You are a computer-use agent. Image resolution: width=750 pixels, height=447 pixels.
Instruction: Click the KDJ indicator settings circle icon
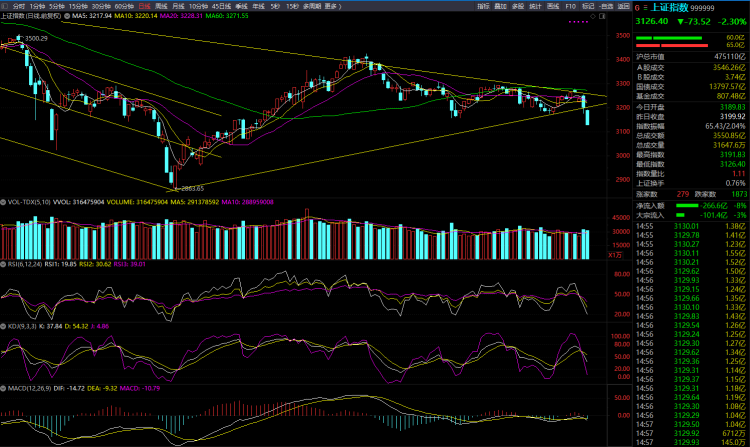4,325
